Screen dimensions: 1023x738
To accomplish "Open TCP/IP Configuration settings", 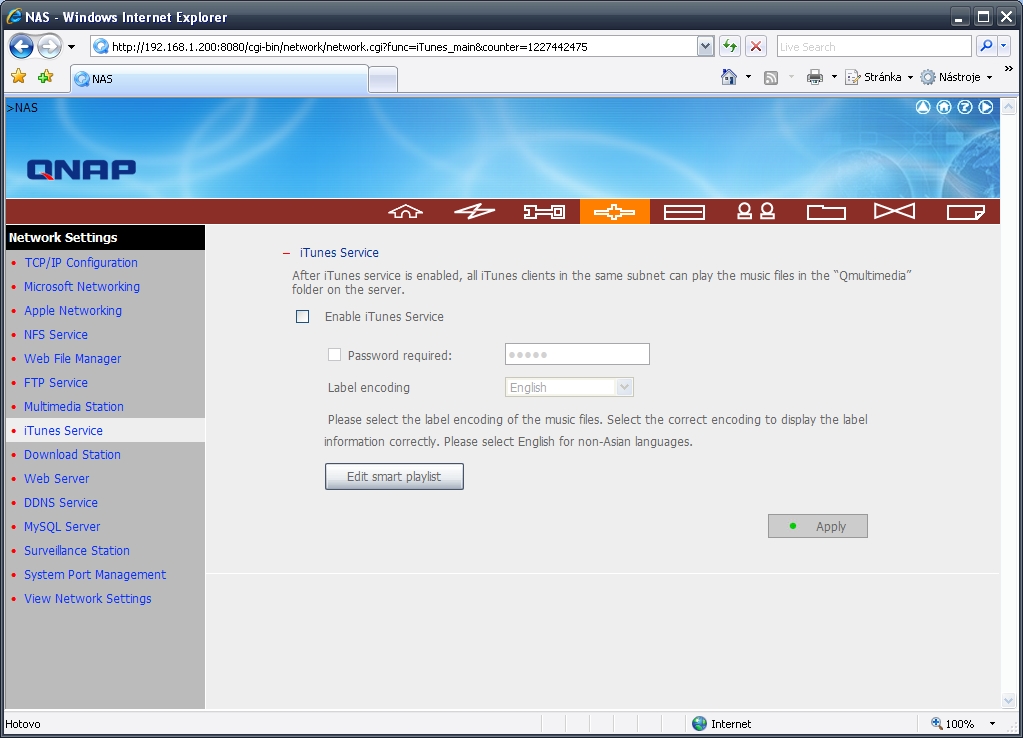I will (x=81, y=262).
